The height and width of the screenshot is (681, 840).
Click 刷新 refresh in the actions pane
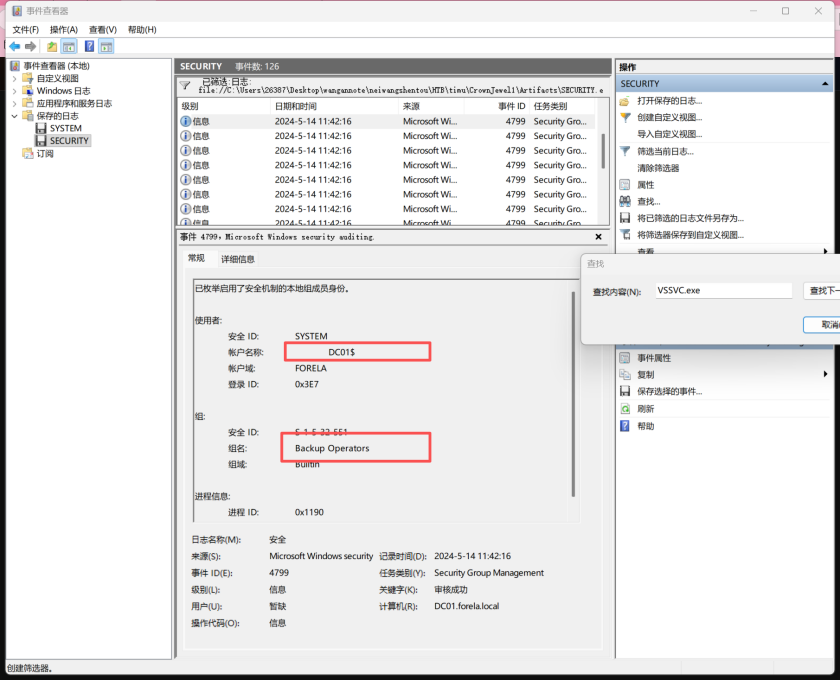(645, 409)
